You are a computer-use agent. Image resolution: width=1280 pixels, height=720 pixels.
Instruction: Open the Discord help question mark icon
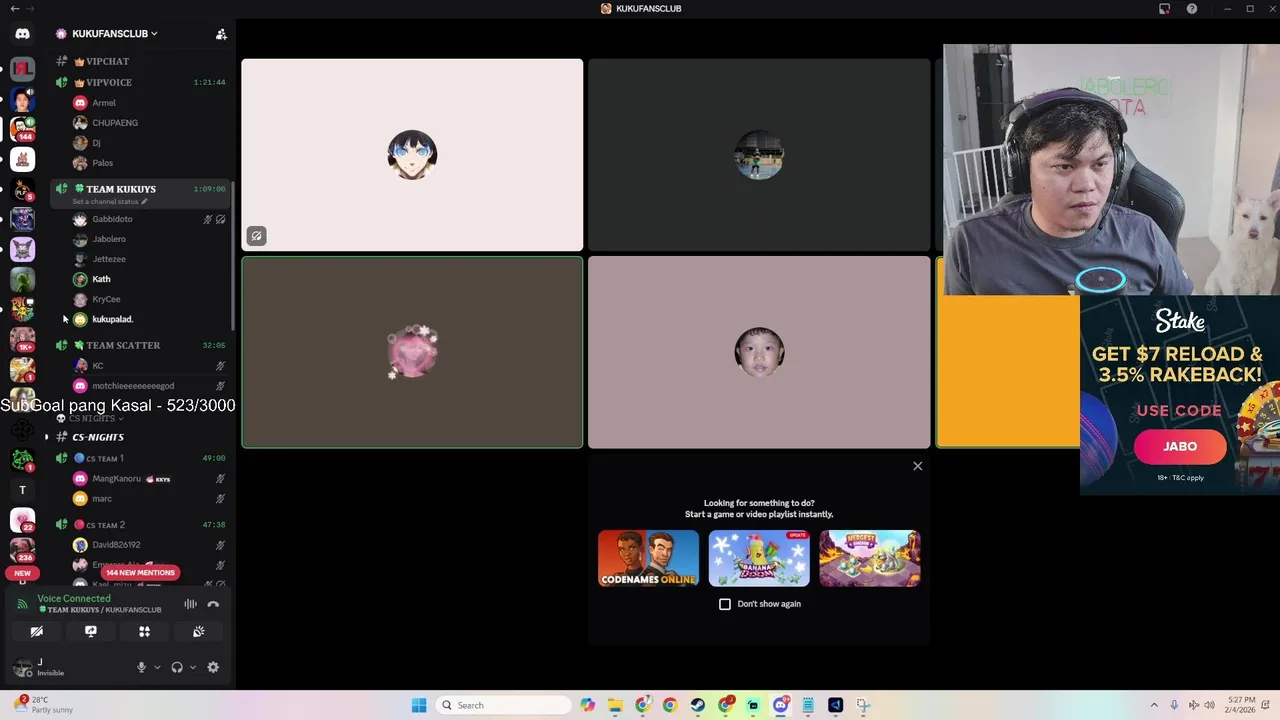[1192, 9]
